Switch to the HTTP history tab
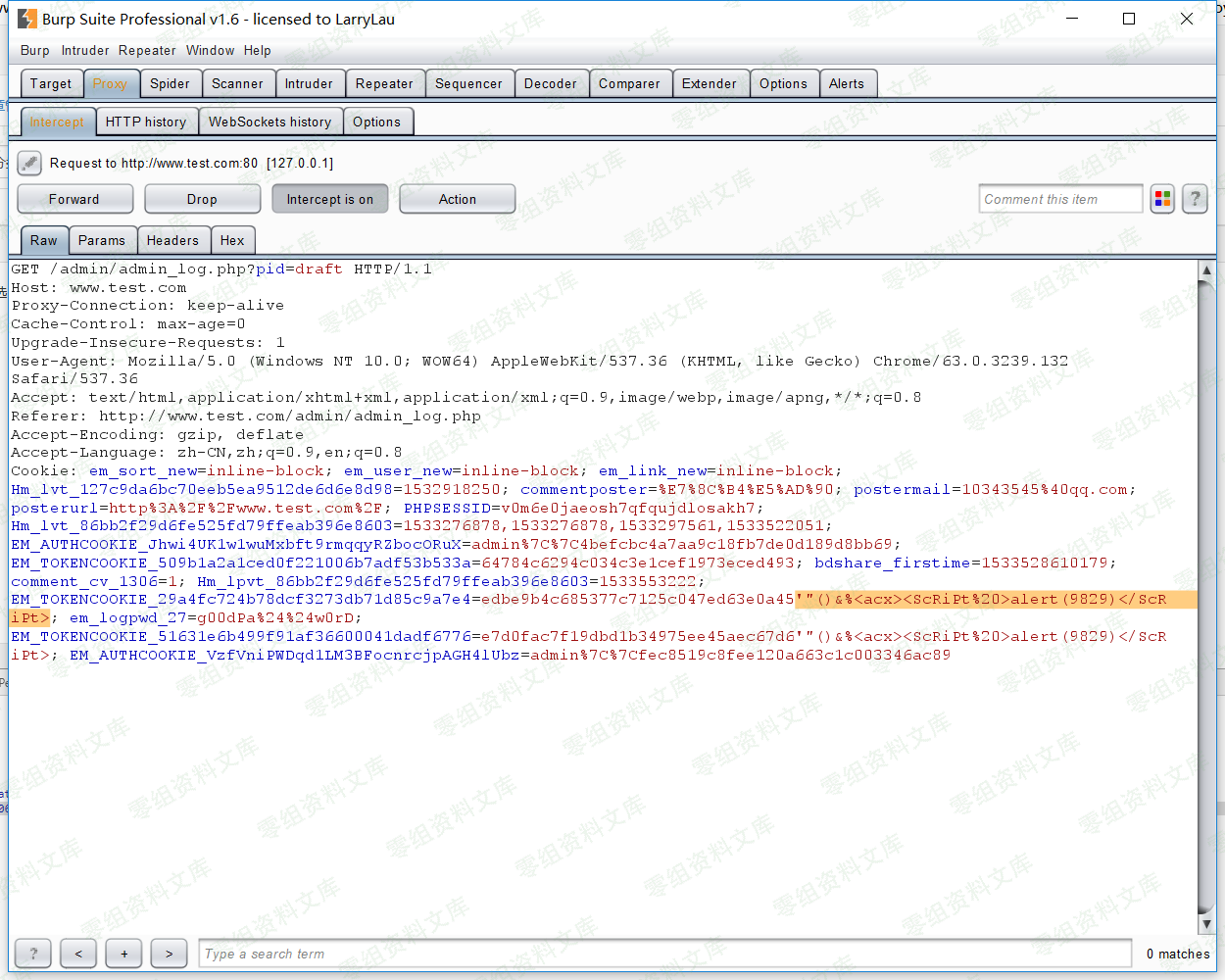Viewport: 1225px width, 980px height. coord(146,121)
